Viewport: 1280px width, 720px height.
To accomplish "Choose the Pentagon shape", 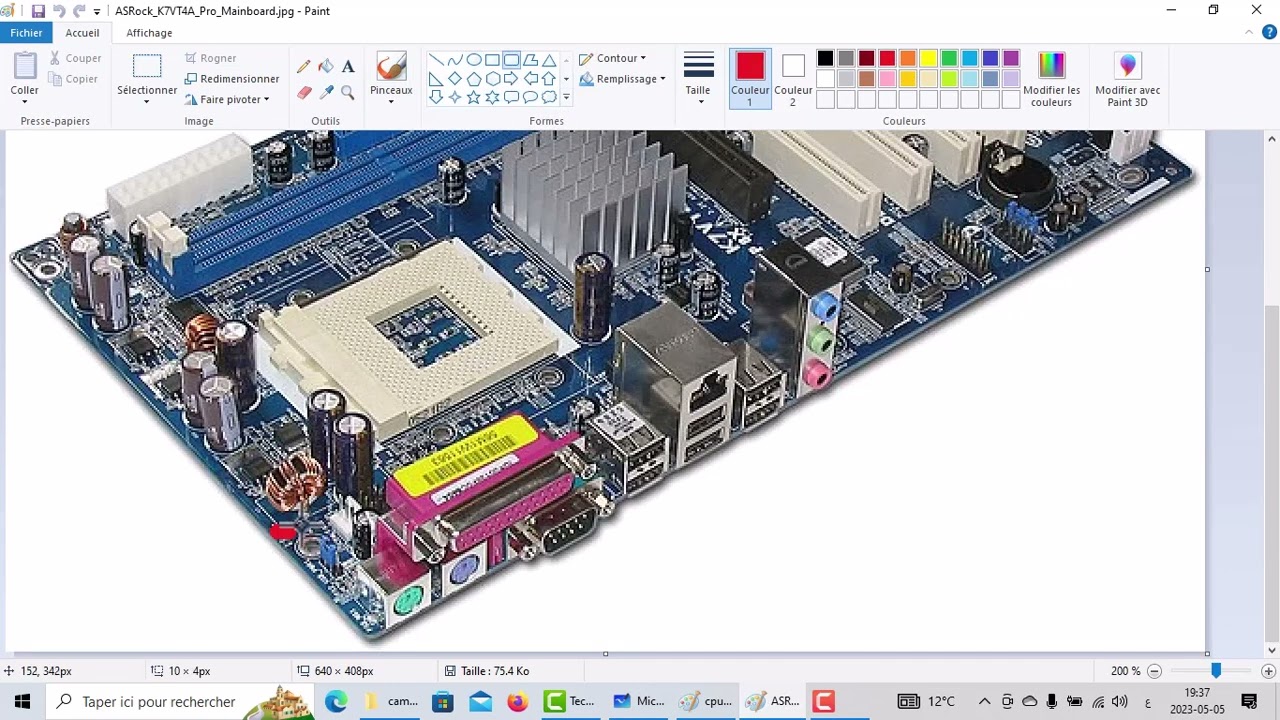I will 474,79.
